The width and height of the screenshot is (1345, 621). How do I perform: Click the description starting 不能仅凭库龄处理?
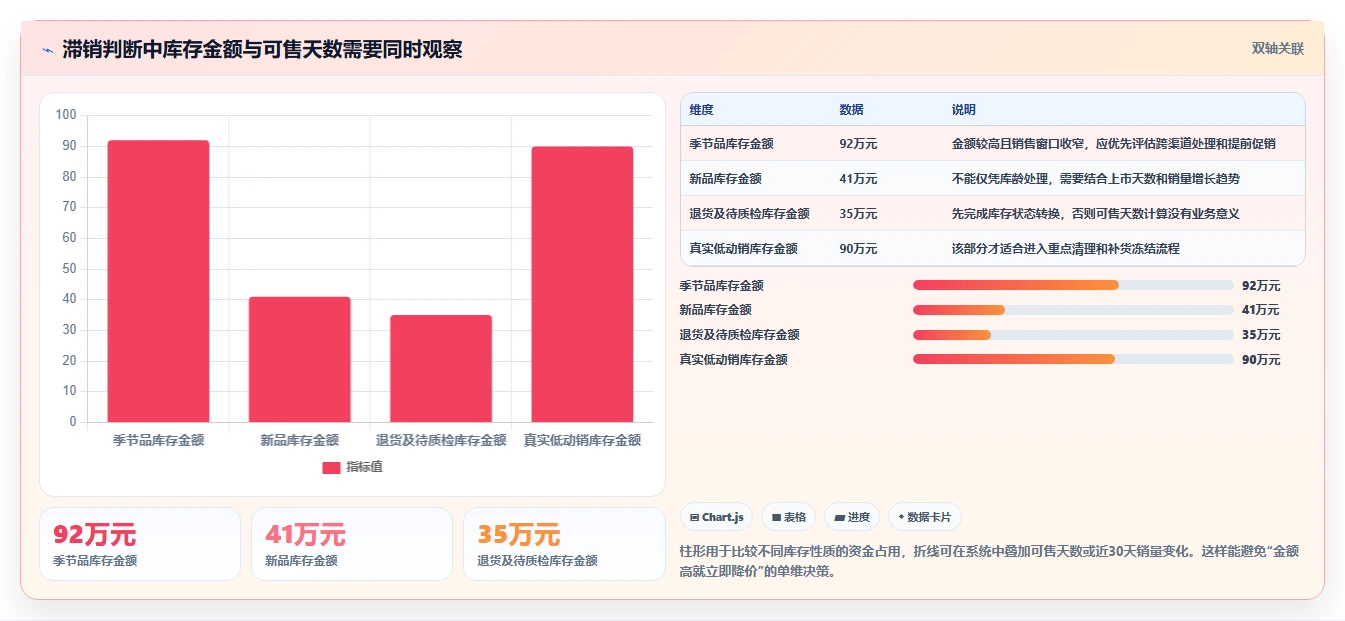coord(1096,179)
